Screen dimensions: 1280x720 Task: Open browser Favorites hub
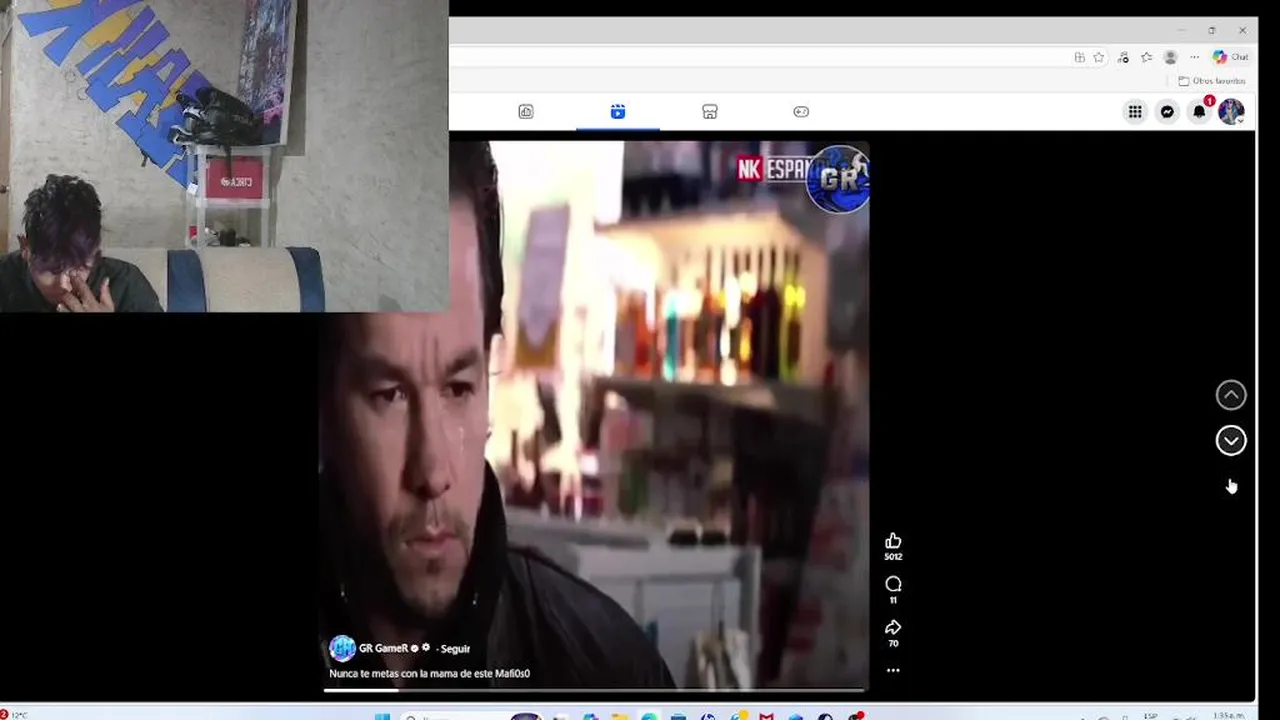(x=1146, y=57)
